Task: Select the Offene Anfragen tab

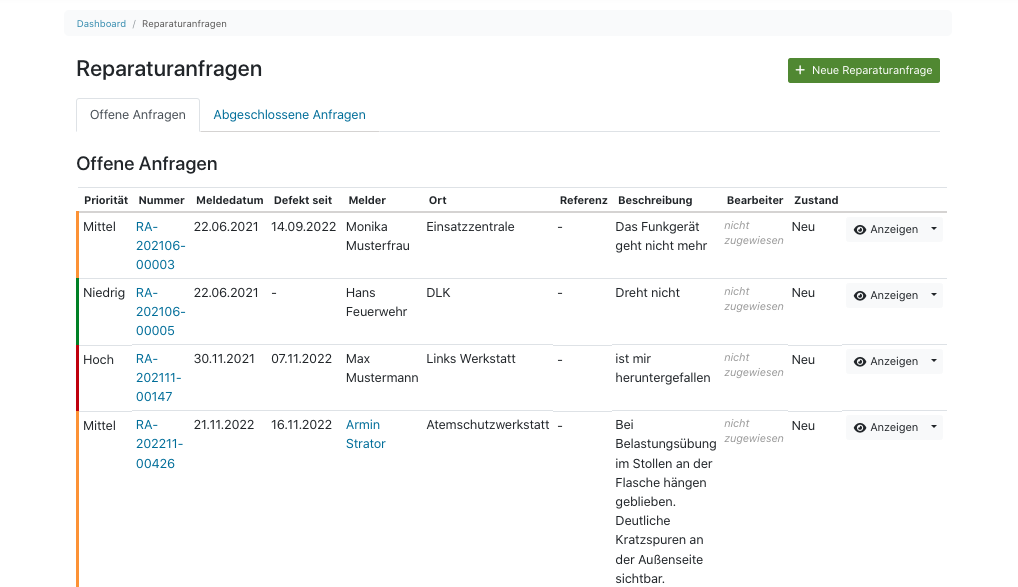Action: pos(138,115)
